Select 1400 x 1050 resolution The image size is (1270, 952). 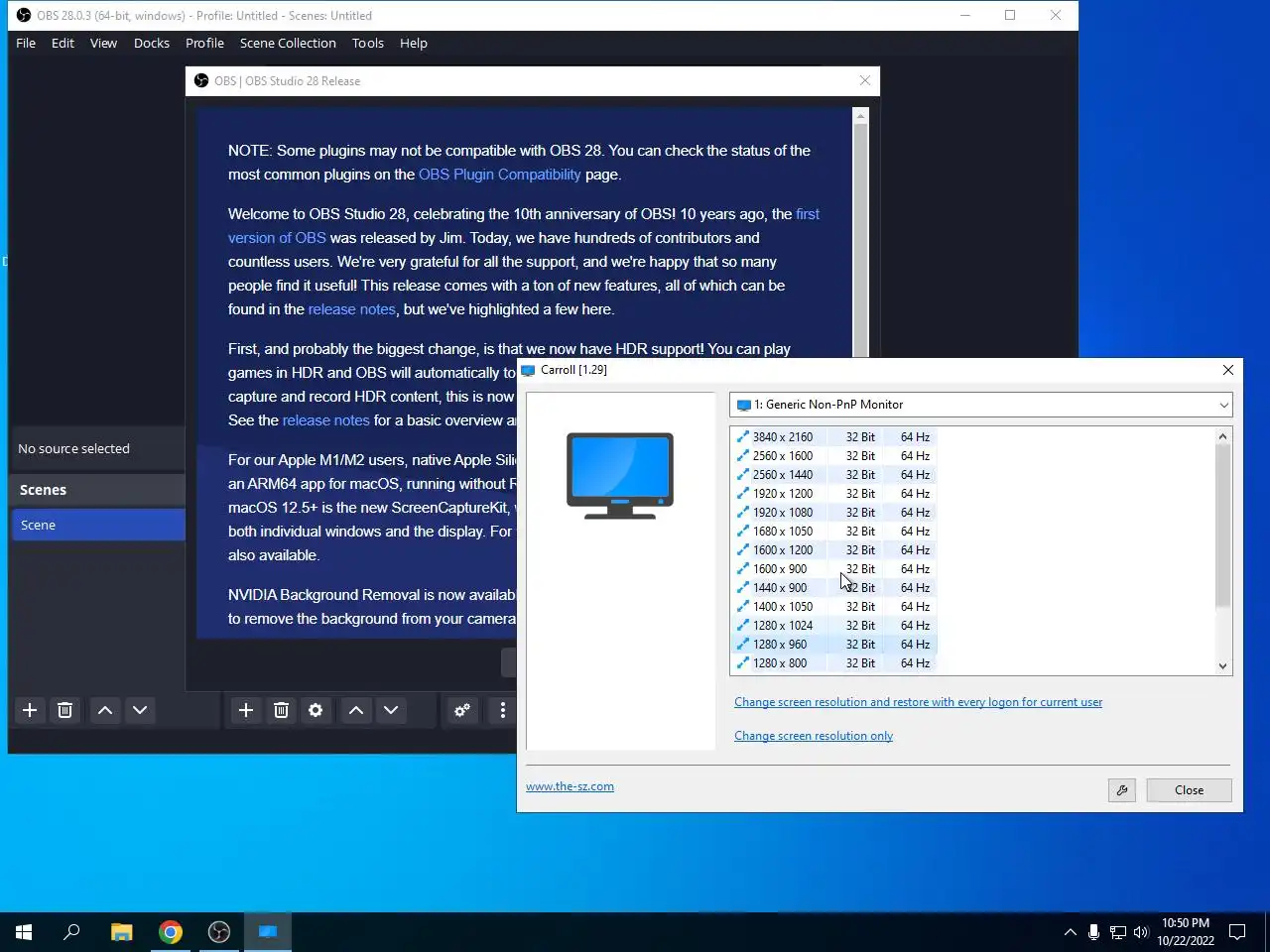[x=833, y=607]
